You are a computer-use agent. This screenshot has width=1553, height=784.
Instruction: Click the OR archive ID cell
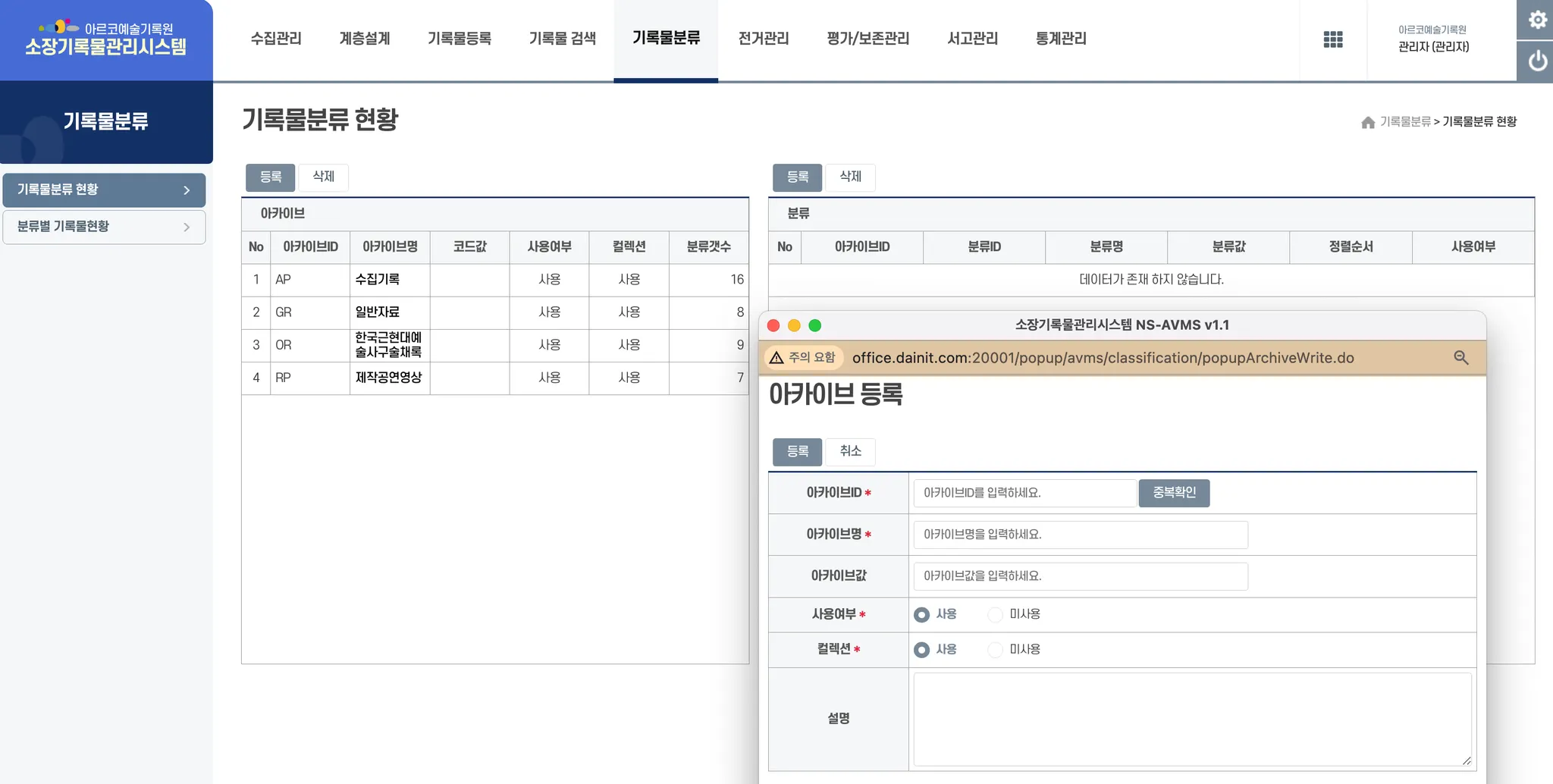310,345
